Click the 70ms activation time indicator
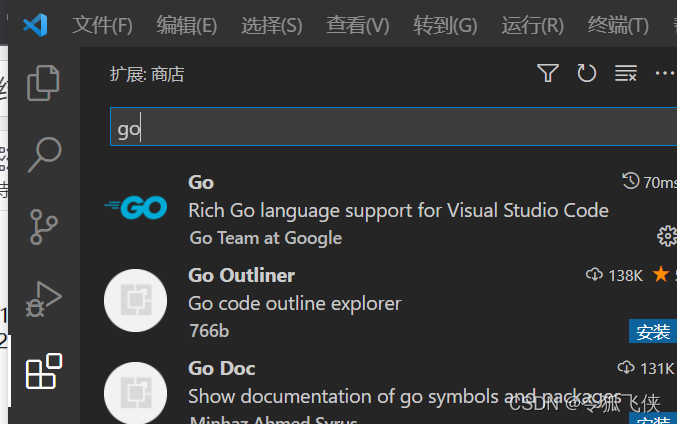This screenshot has width=677, height=424. coord(649,182)
